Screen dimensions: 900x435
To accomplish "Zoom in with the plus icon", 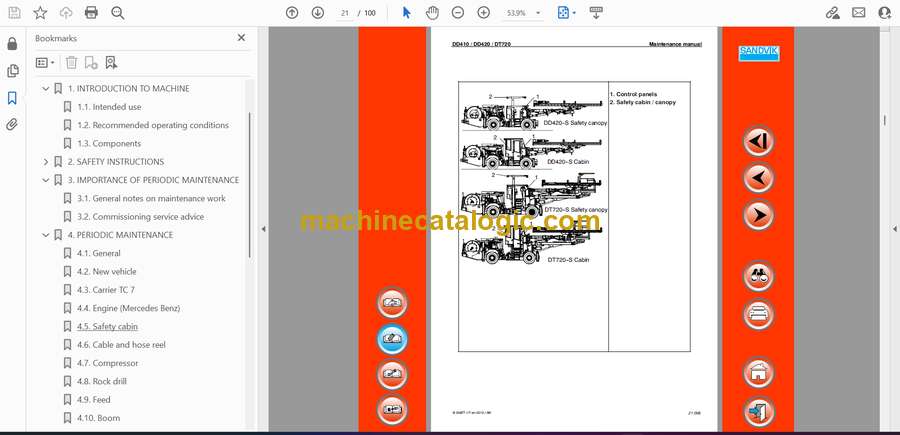I will (x=484, y=13).
